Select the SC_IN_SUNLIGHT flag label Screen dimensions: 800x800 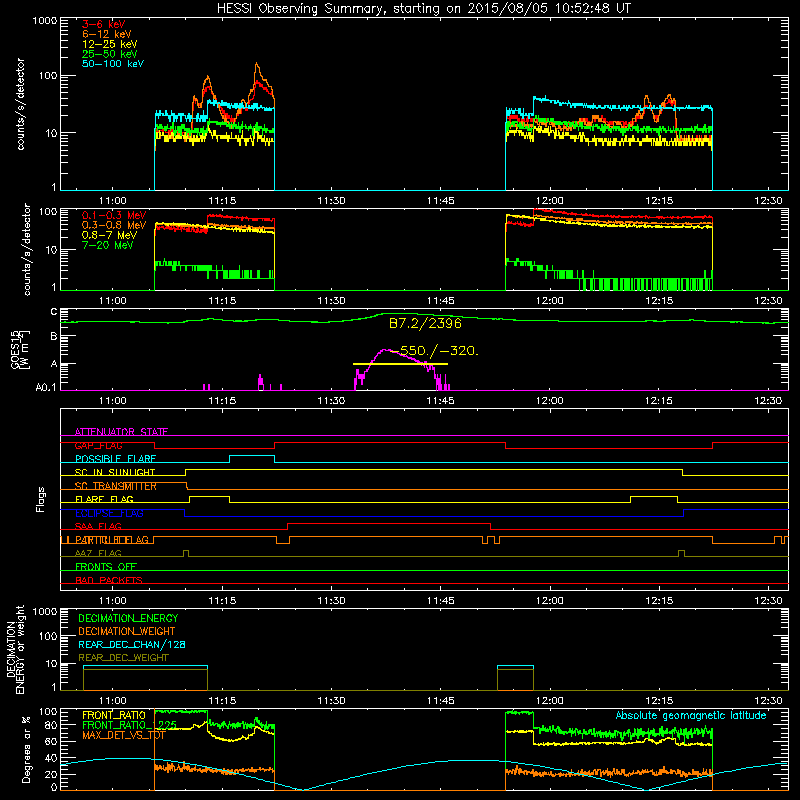pyautogui.click(x=115, y=472)
